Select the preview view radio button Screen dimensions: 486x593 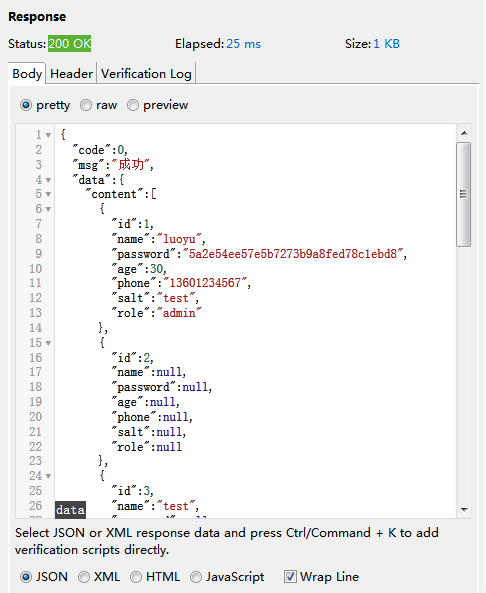tap(133, 105)
